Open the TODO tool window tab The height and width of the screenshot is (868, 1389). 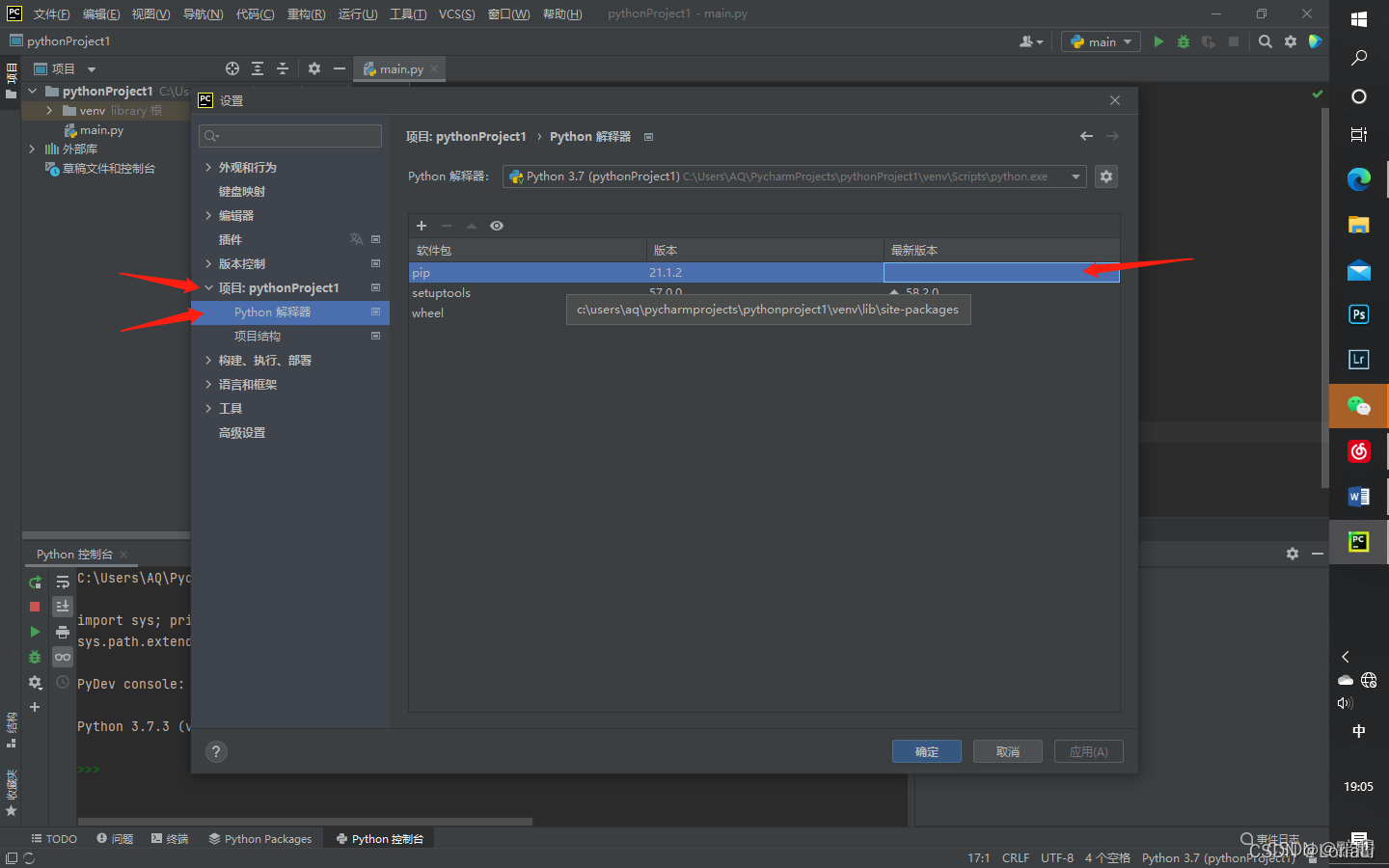(x=54, y=839)
